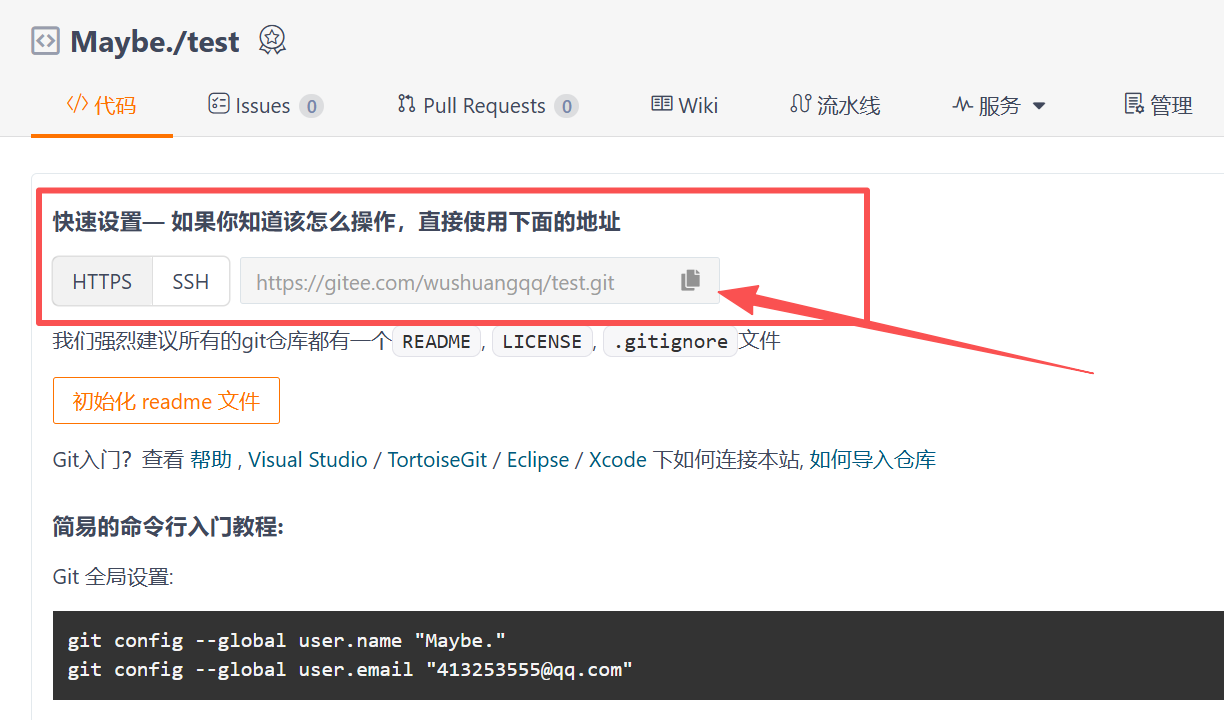Open the 管理 management tab

[x=1158, y=105]
